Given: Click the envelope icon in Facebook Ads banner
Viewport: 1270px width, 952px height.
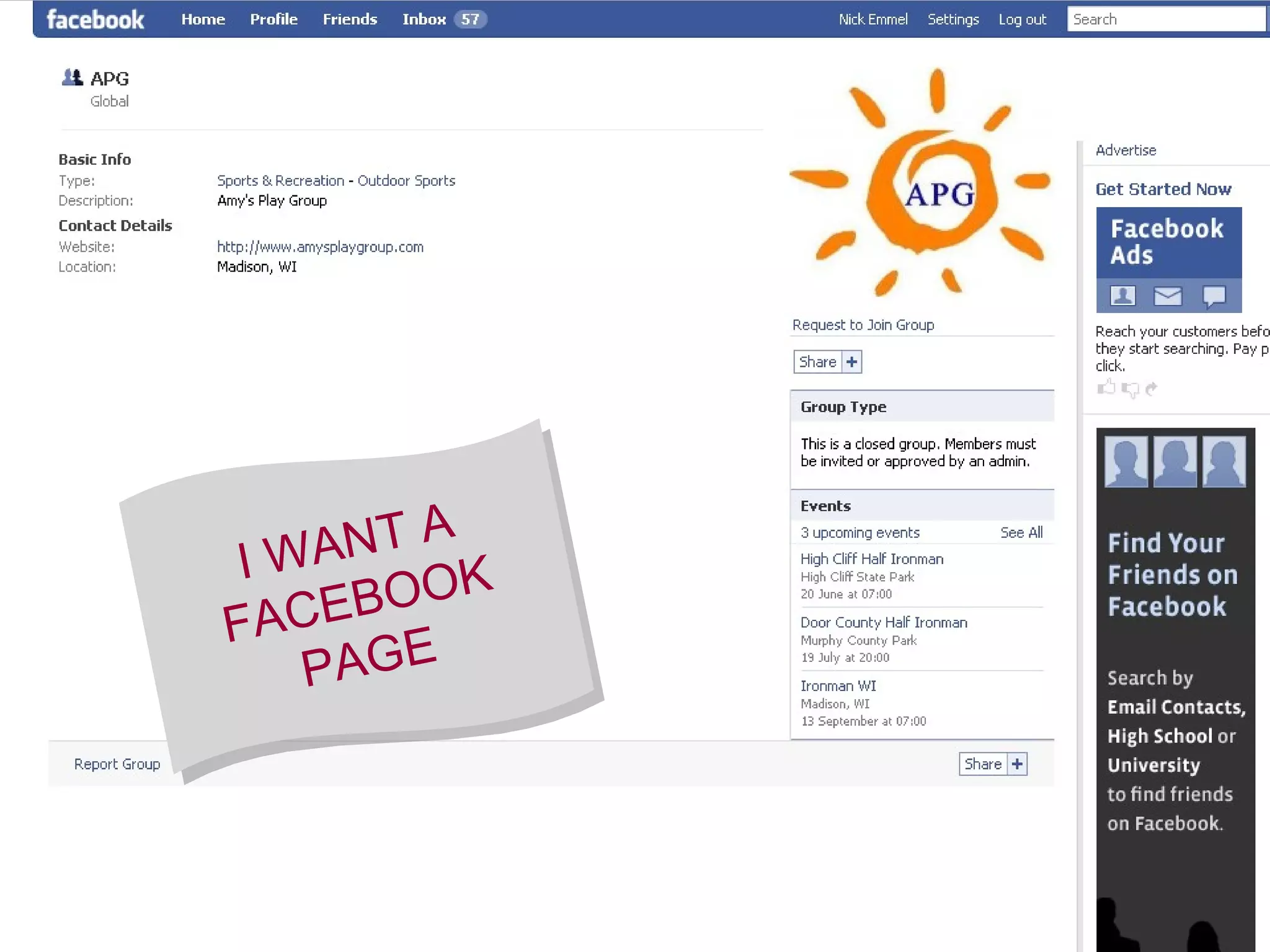Looking at the screenshot, I should pos(1168,296).
